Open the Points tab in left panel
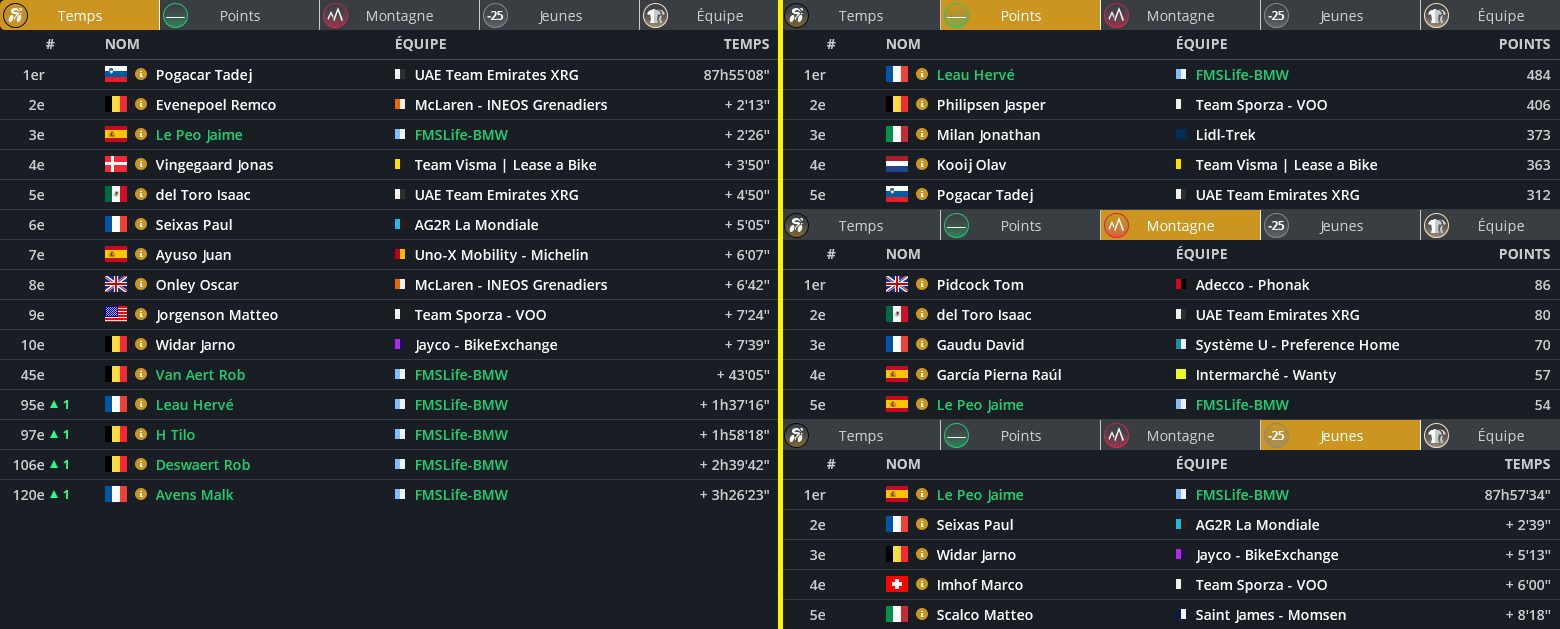 click(x=239, y=16)
